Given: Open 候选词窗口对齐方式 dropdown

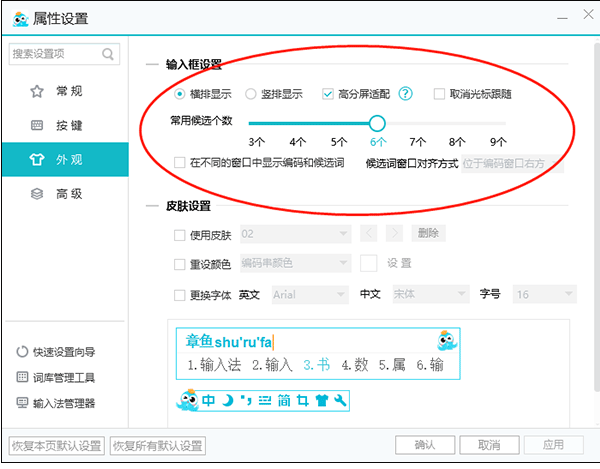Looking at the screenshot, I should (512, 164).
